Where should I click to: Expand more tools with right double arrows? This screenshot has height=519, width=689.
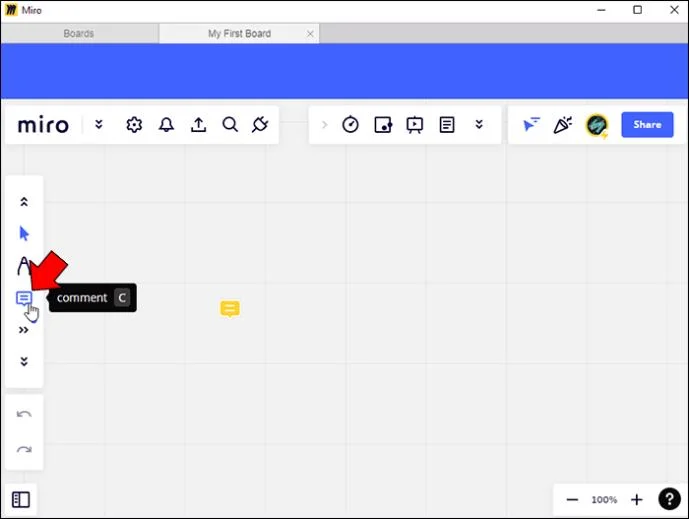24,330
